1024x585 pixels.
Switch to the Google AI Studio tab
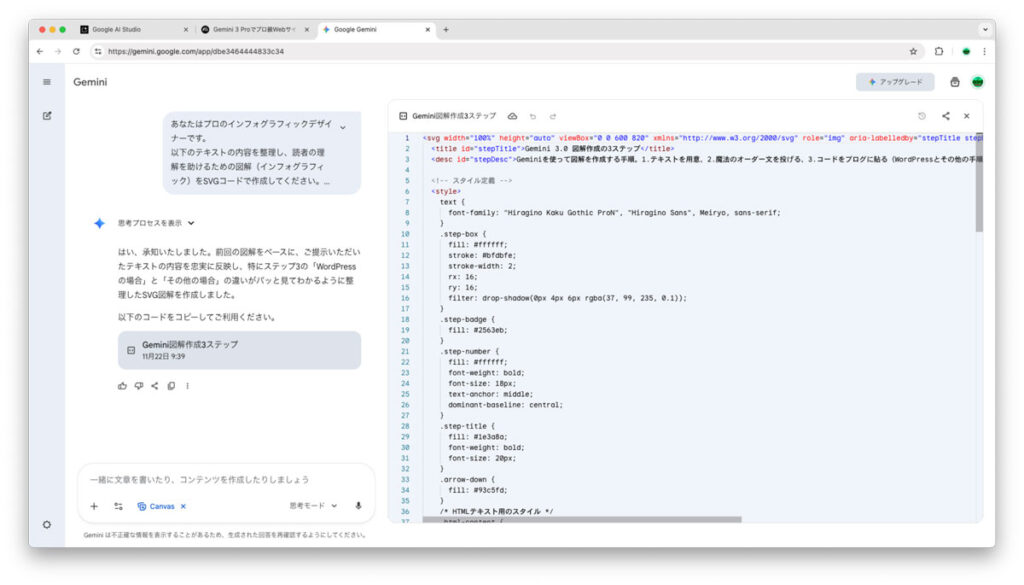click(130, 30)
